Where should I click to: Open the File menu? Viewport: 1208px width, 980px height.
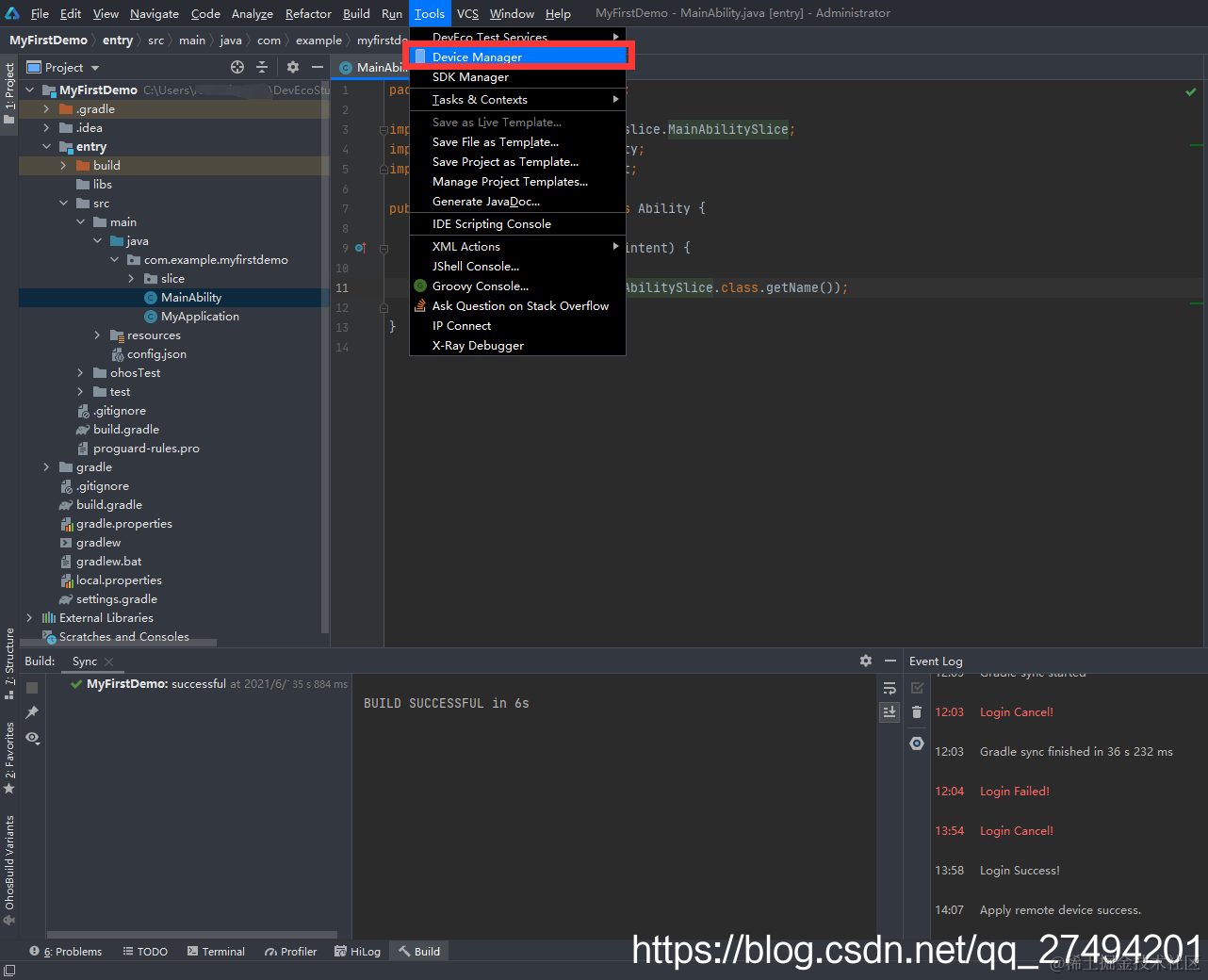click(x=40, y=13)
